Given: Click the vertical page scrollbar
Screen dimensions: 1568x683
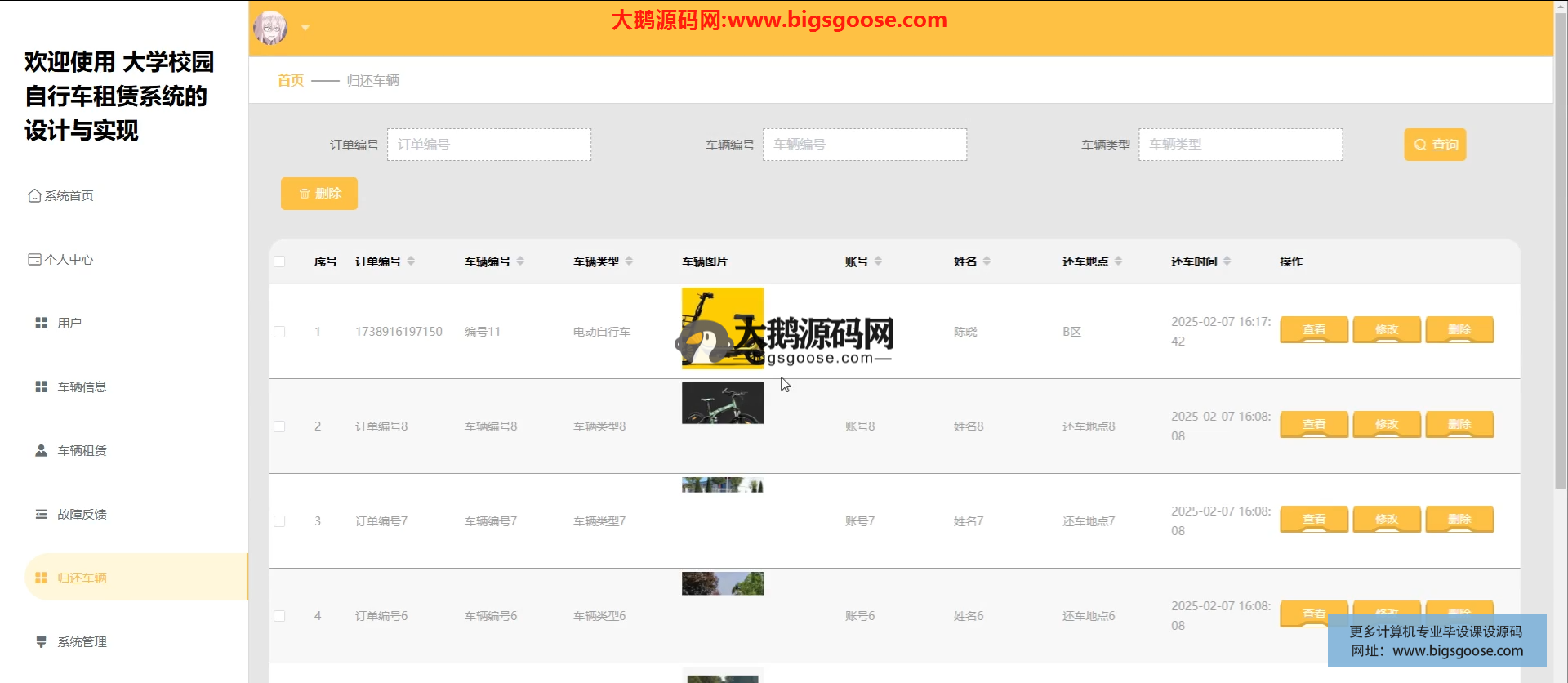Looking at the screenshot, I should (x=1560, y=245).
